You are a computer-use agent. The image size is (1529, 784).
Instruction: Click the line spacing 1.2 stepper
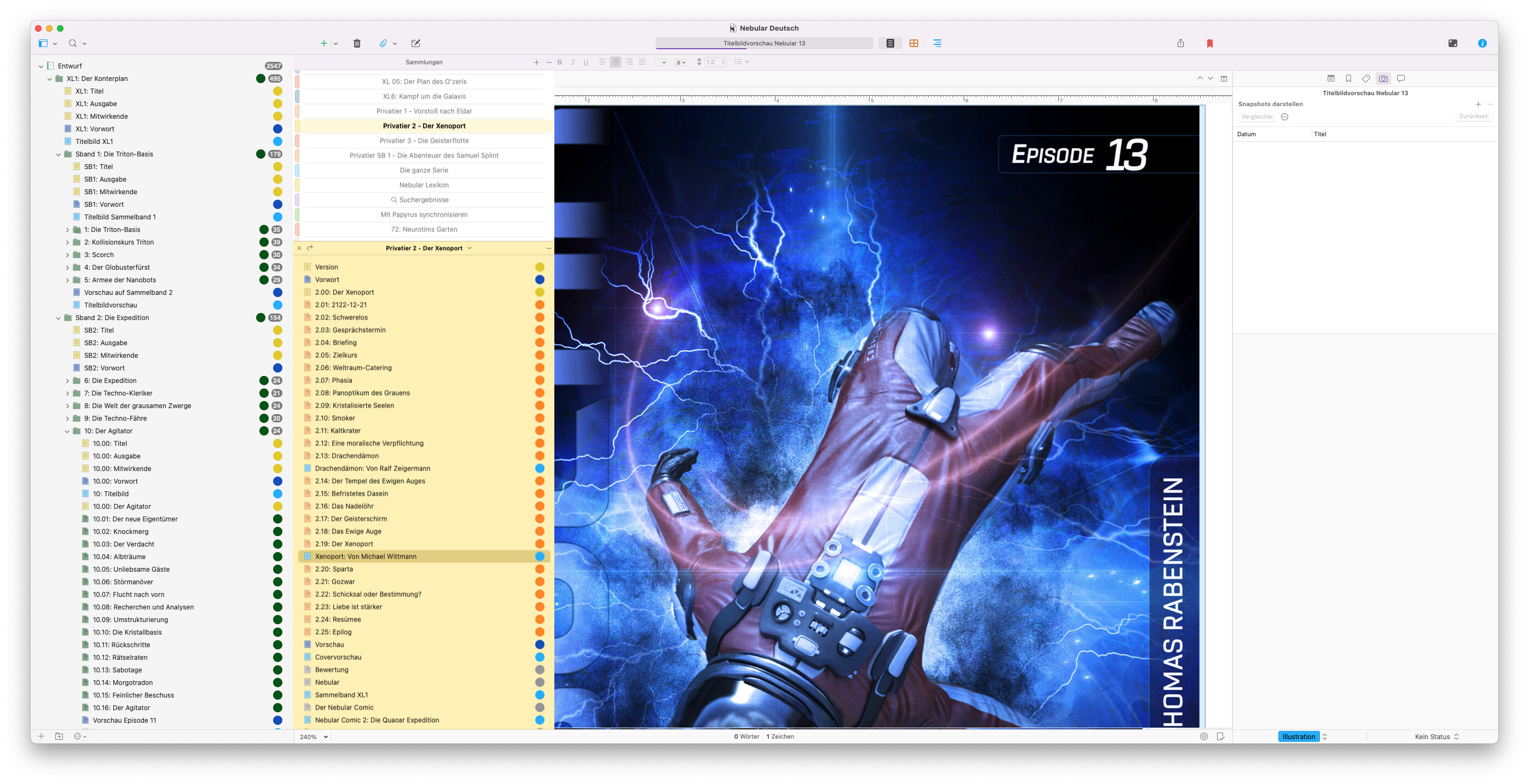(x=715, y=62)
